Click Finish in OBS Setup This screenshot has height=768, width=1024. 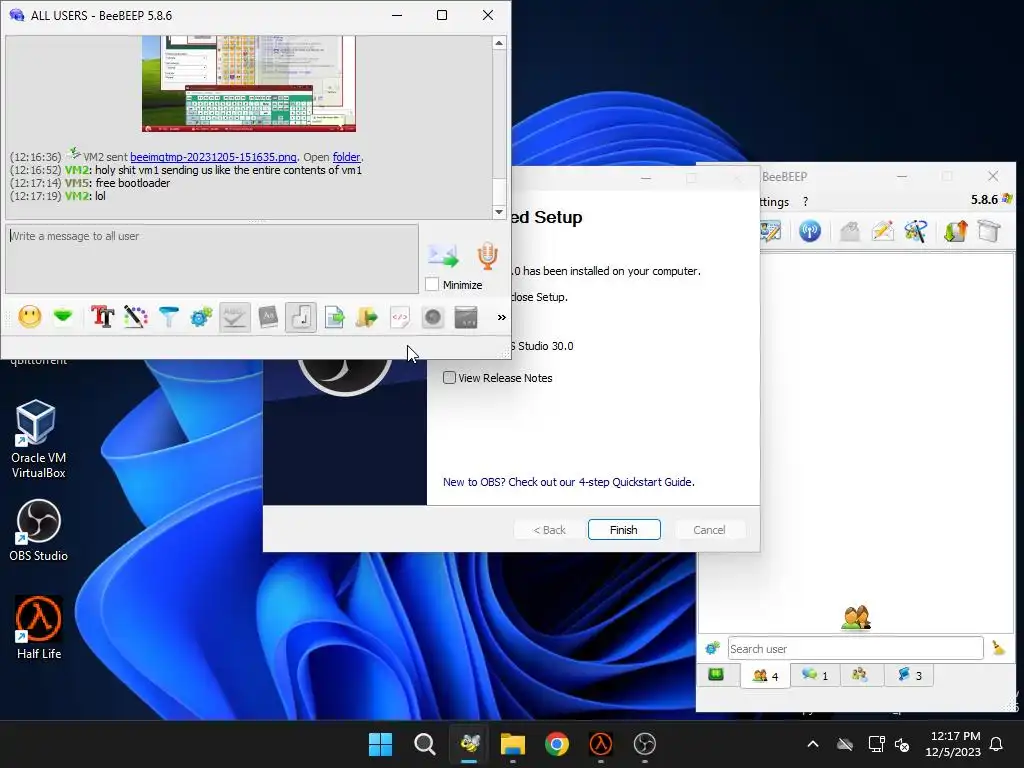624,530
